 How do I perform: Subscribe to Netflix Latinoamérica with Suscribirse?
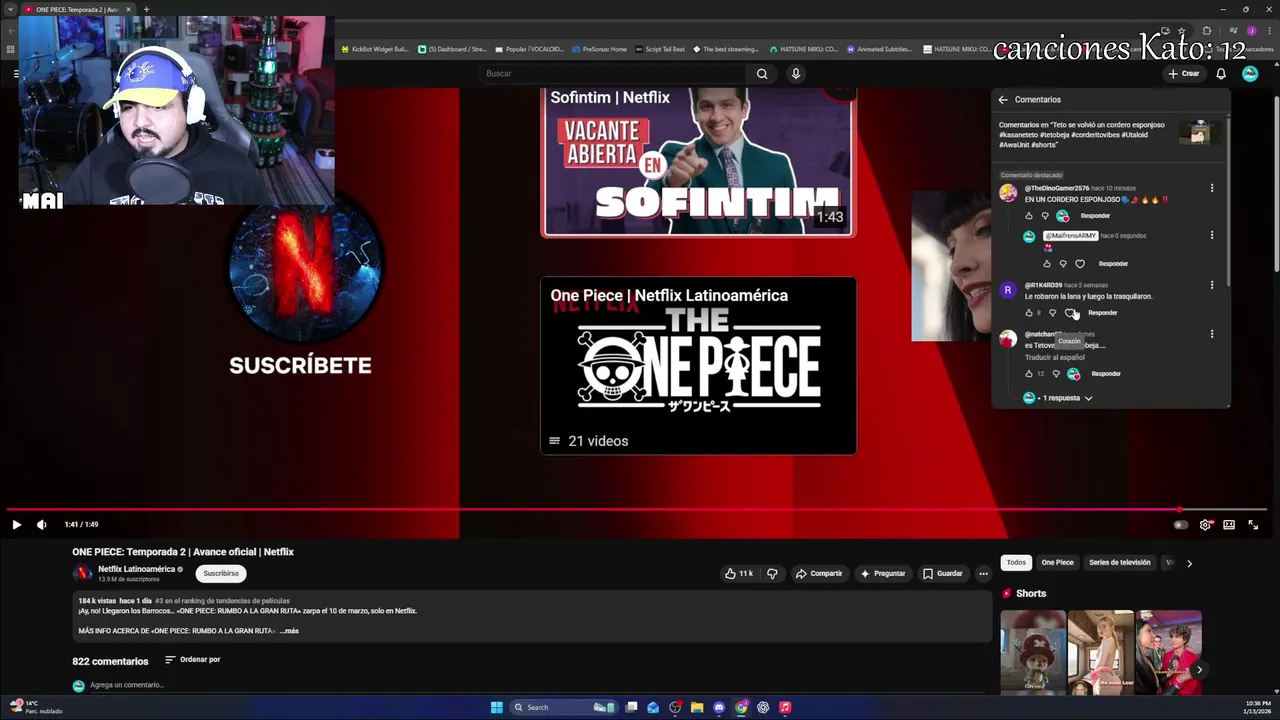[221, 574]
